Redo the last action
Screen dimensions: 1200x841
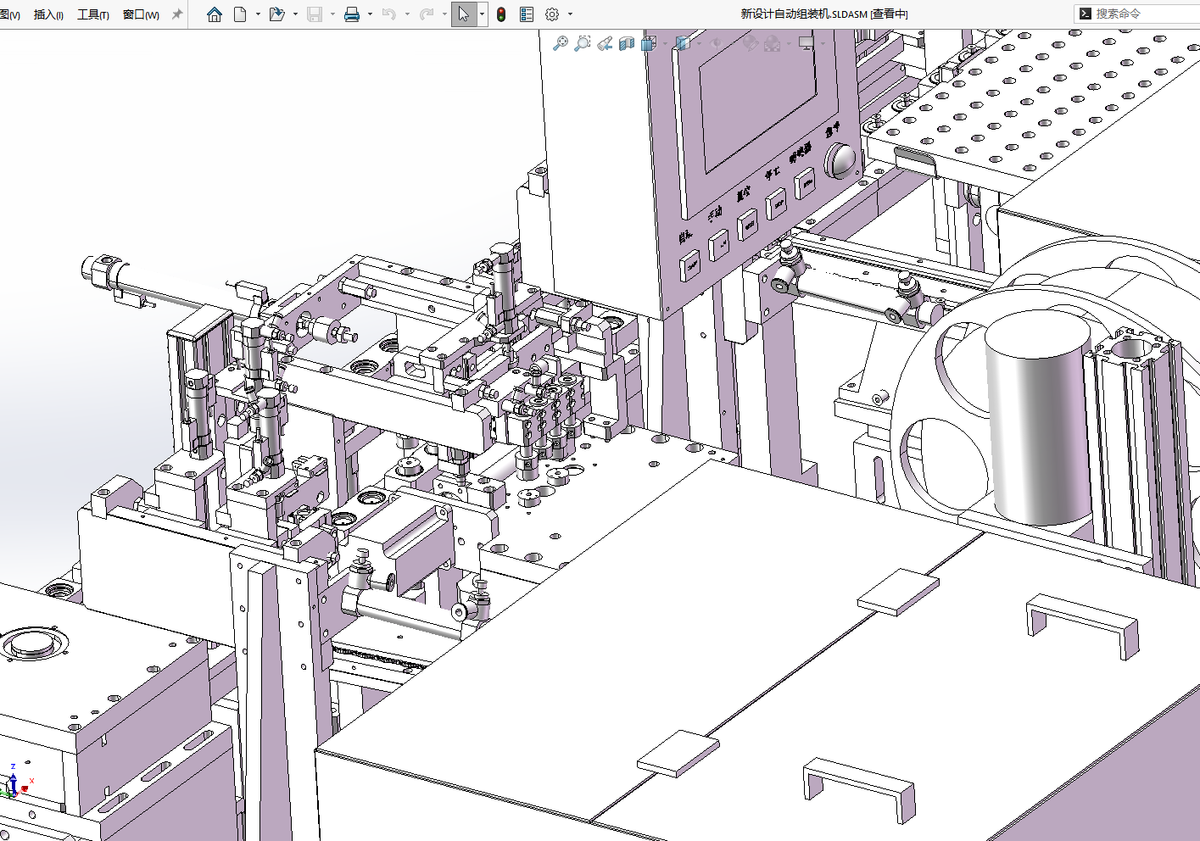click(426, 14)
